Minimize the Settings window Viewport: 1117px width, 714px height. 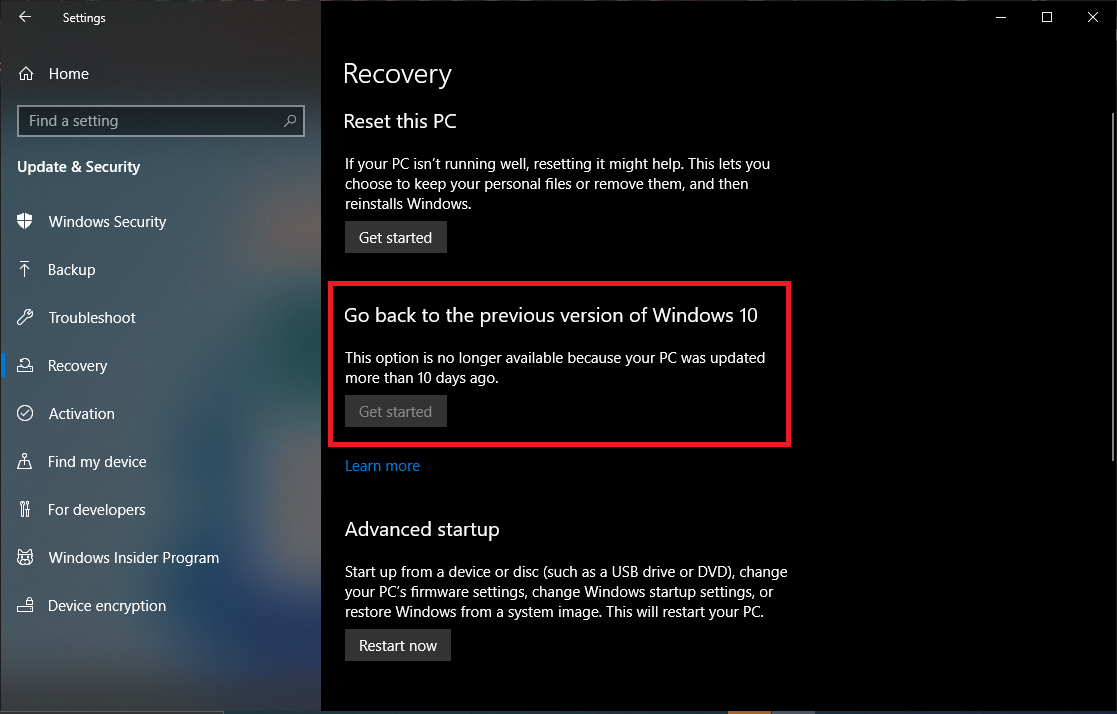[1001, 17]
